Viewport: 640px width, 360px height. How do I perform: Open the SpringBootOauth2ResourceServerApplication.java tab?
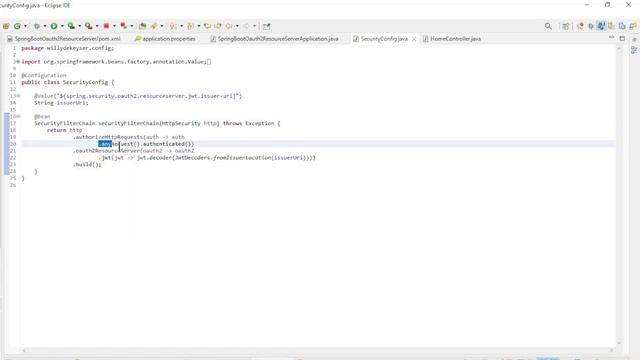tap(275, 39)
